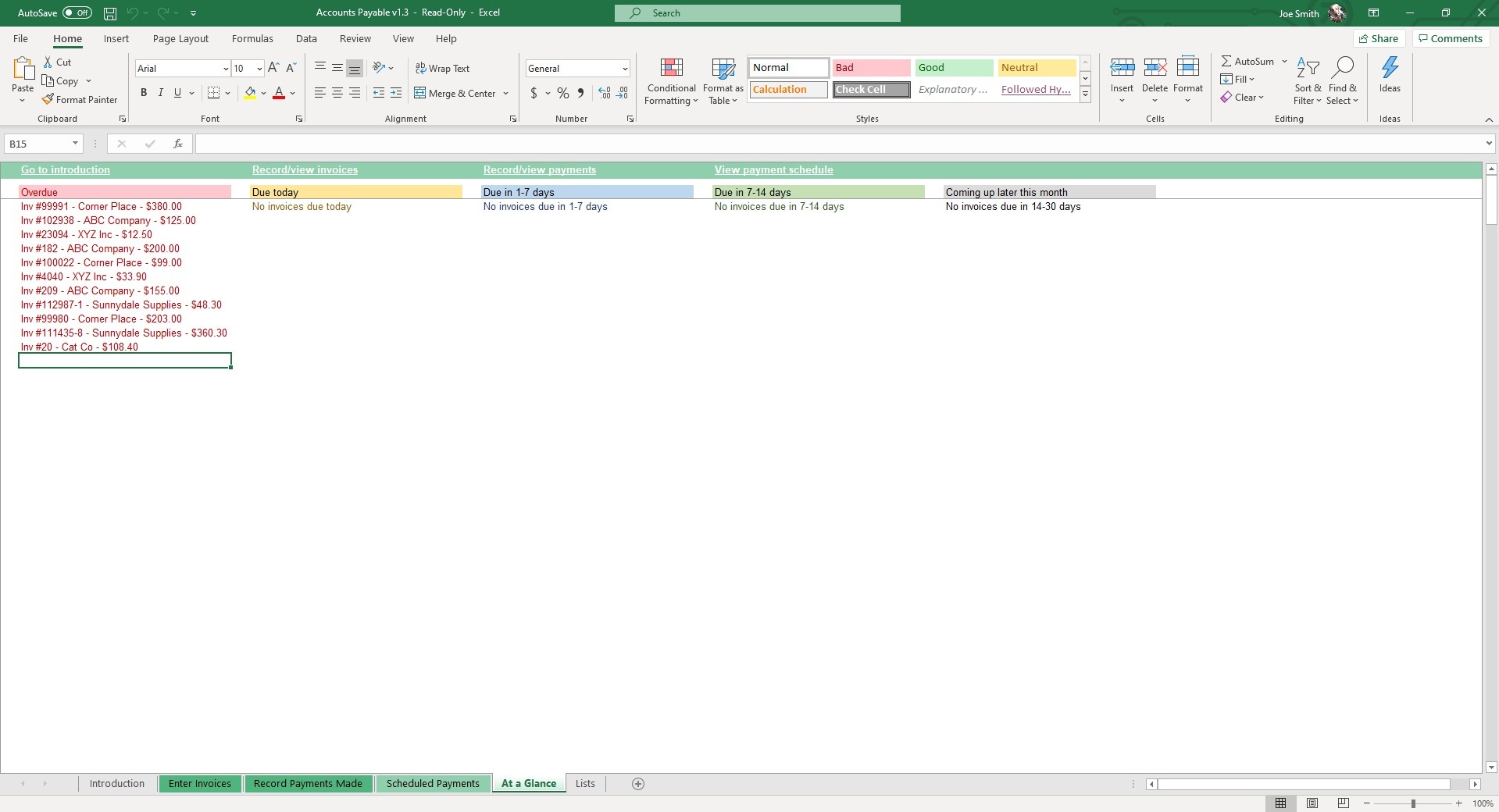The height and width of the screenshot is (812, 1499).
Task: Align text to the center
Action: tap(337, 93)
